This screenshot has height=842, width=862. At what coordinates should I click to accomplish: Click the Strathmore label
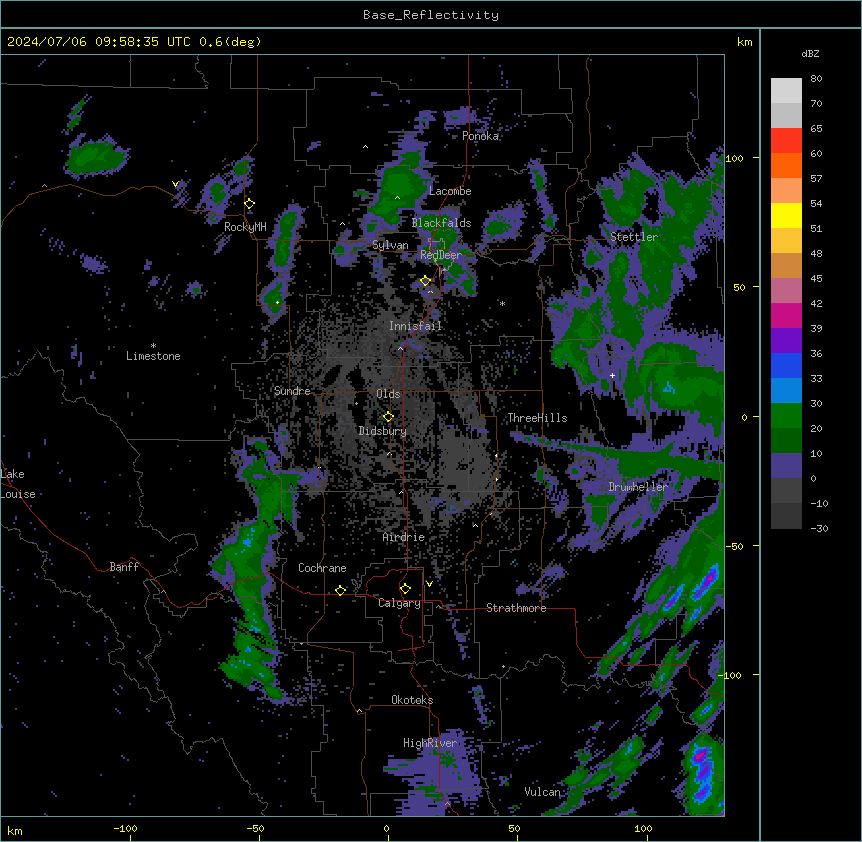click(x=516, y=608)
